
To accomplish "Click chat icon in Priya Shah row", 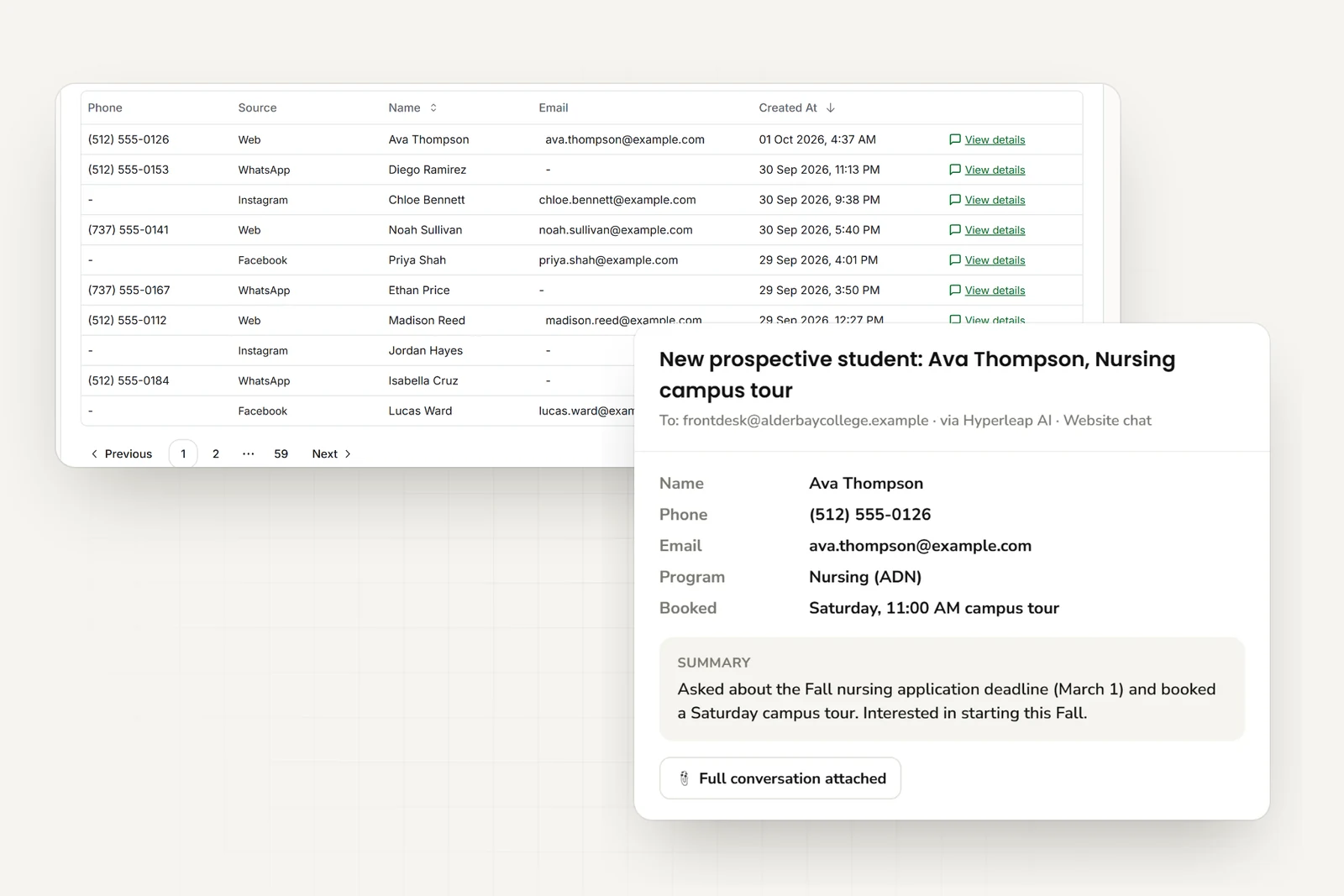I will 954,260.
